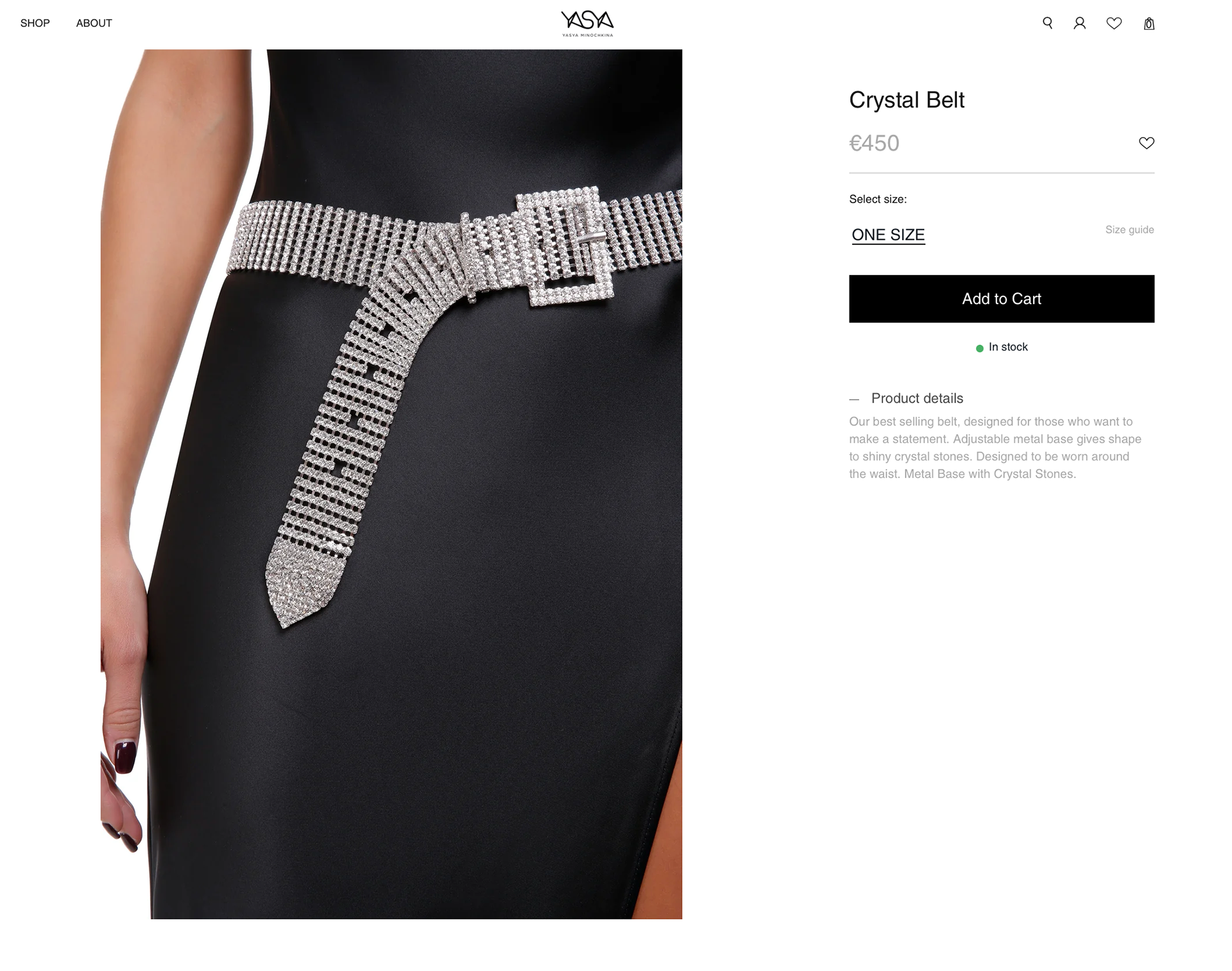Collapse the Product details section

click(917, 398)
